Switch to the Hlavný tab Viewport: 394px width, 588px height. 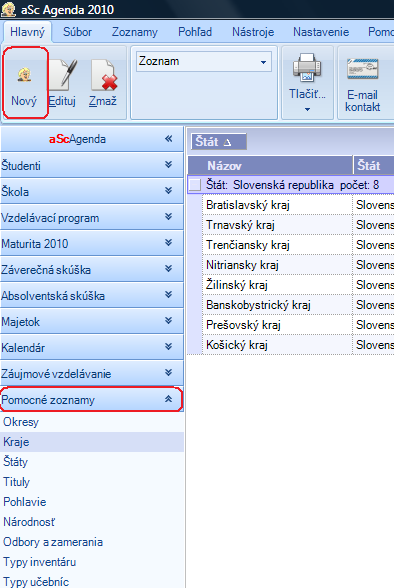[27, 32]
